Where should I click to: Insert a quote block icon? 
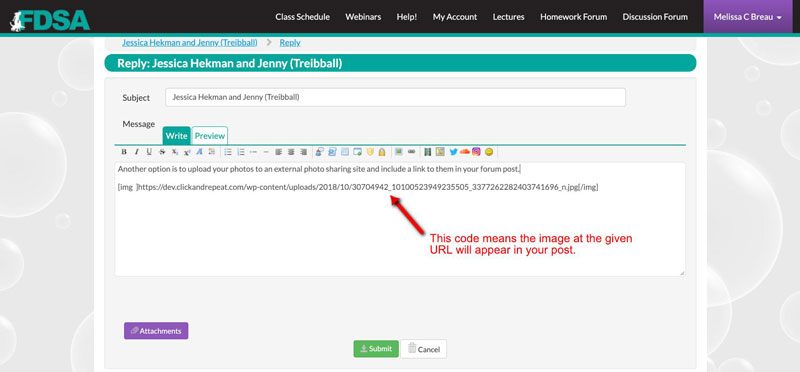(x=319, y=152)
